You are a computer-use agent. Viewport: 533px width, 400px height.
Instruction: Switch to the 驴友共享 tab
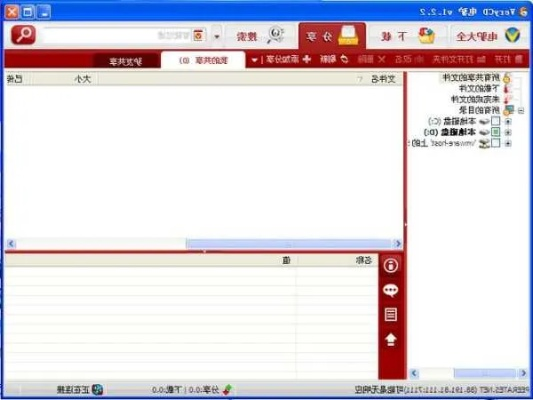125,62
